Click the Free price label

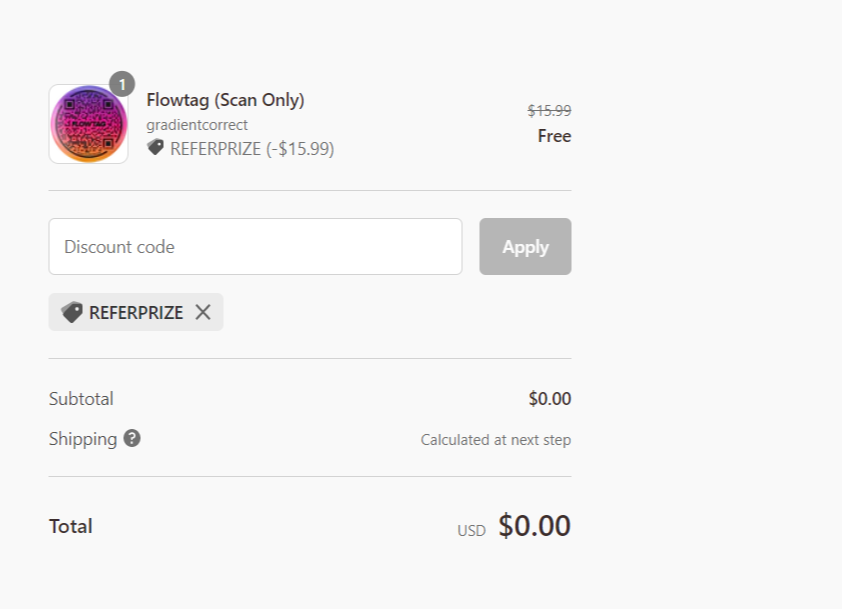tap(554, 136)
